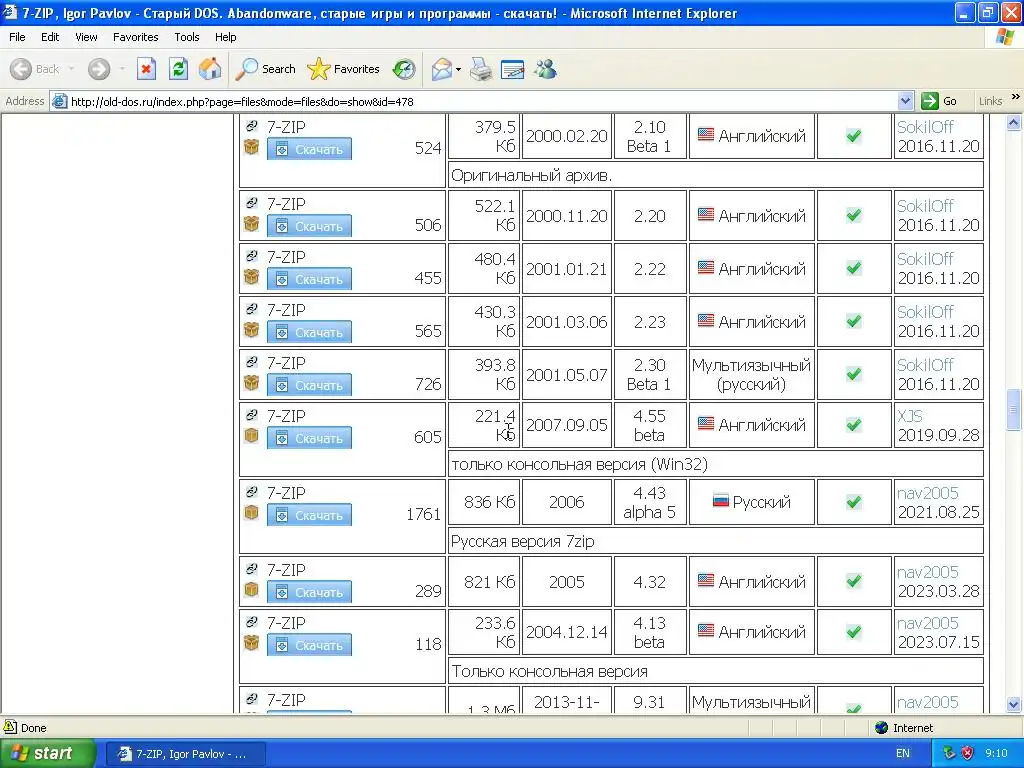The height and width of the screenshot is (768, 1024).
Task: Click the link icon of the 4.32 row
Action: coord(251,569)
